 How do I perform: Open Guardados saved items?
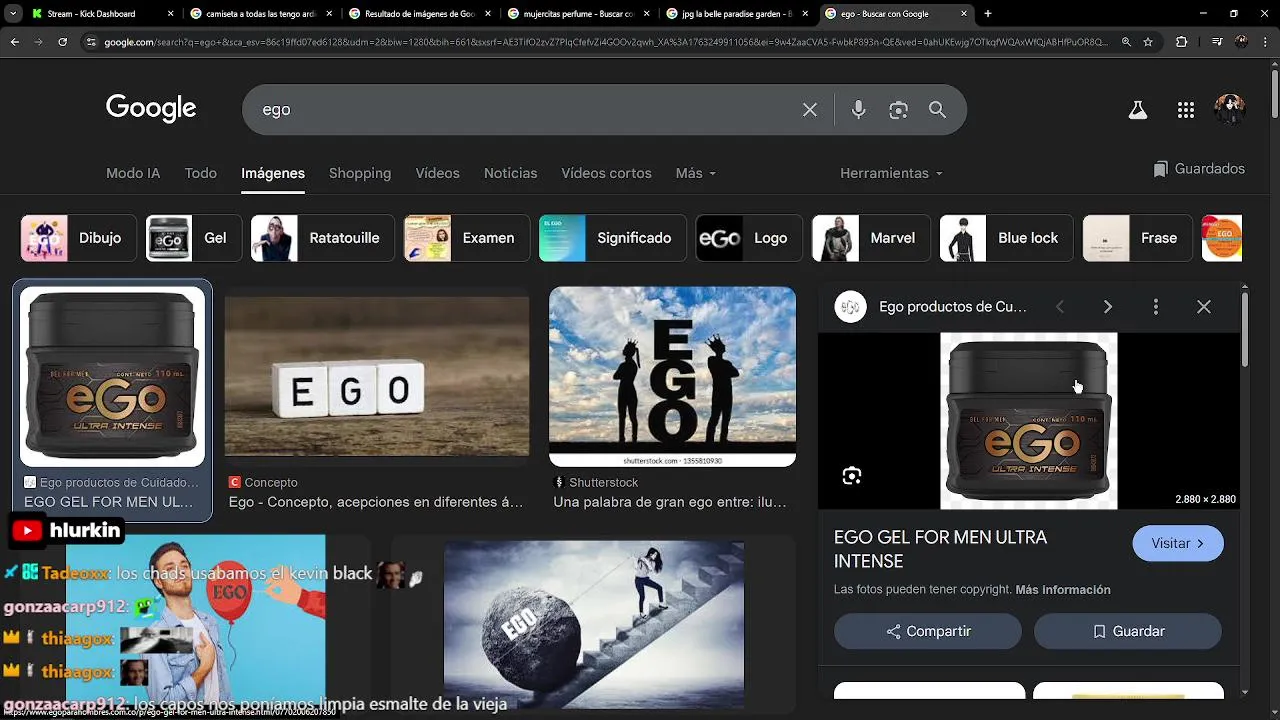[1198, 169]
